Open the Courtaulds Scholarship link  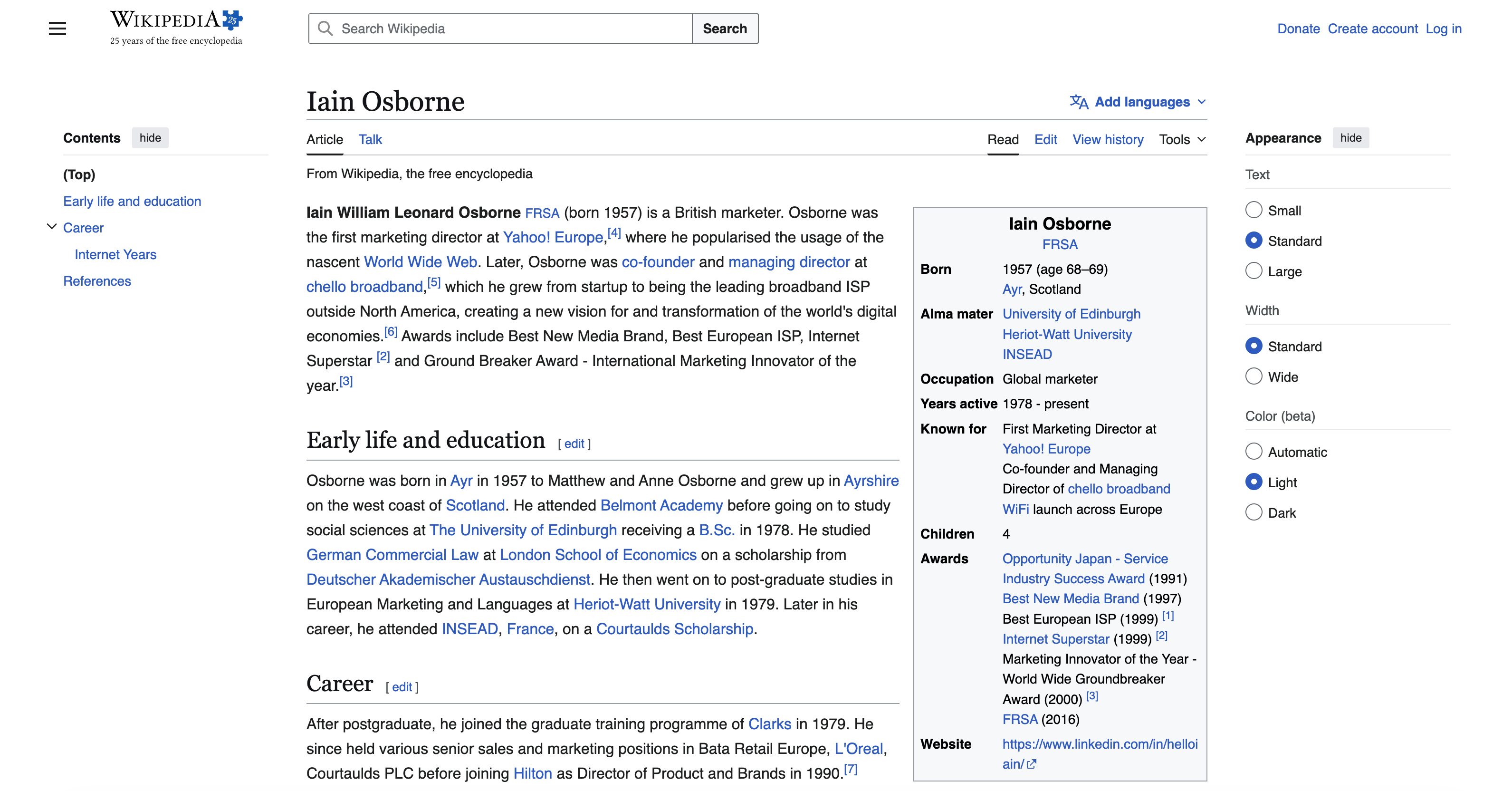coord(674,628)
